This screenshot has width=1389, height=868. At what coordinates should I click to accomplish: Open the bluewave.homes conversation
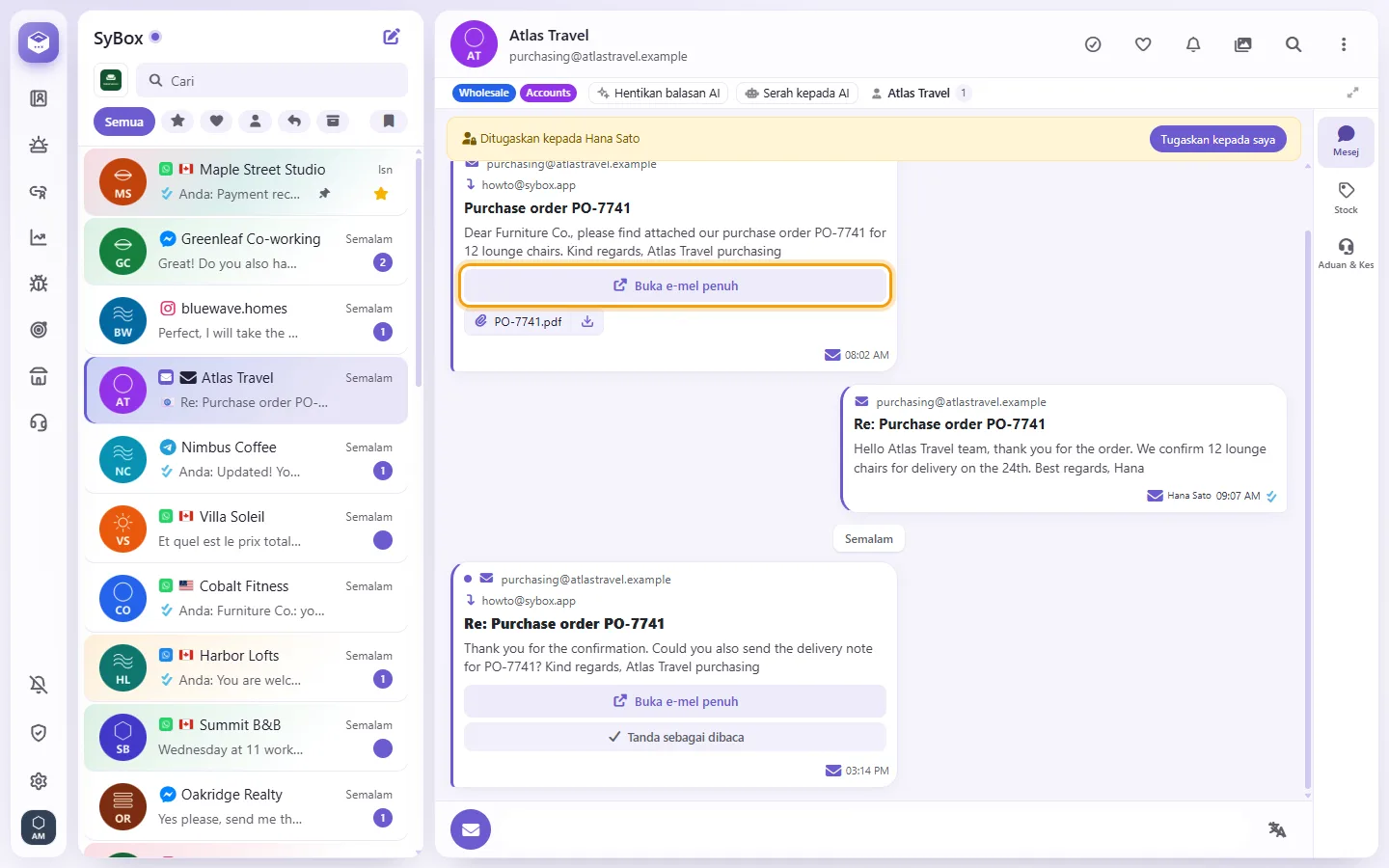tap(246, 320)
